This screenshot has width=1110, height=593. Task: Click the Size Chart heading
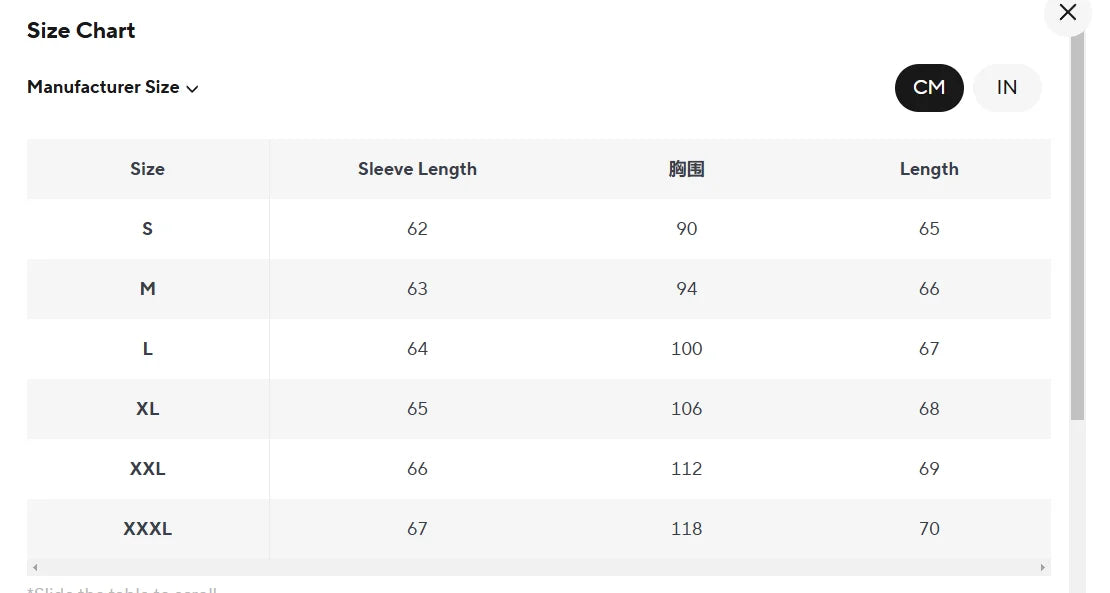coord(81,31)
